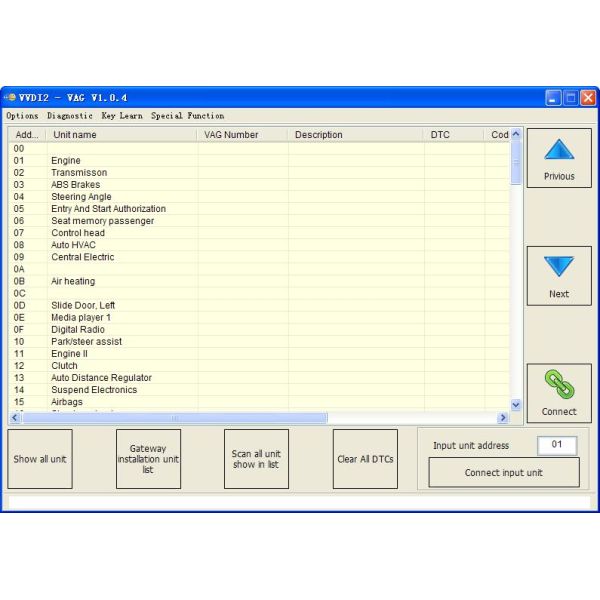This screenshot has width=600, height=600.
Task: Open the Key Learn menu
Action: (122, 116)
